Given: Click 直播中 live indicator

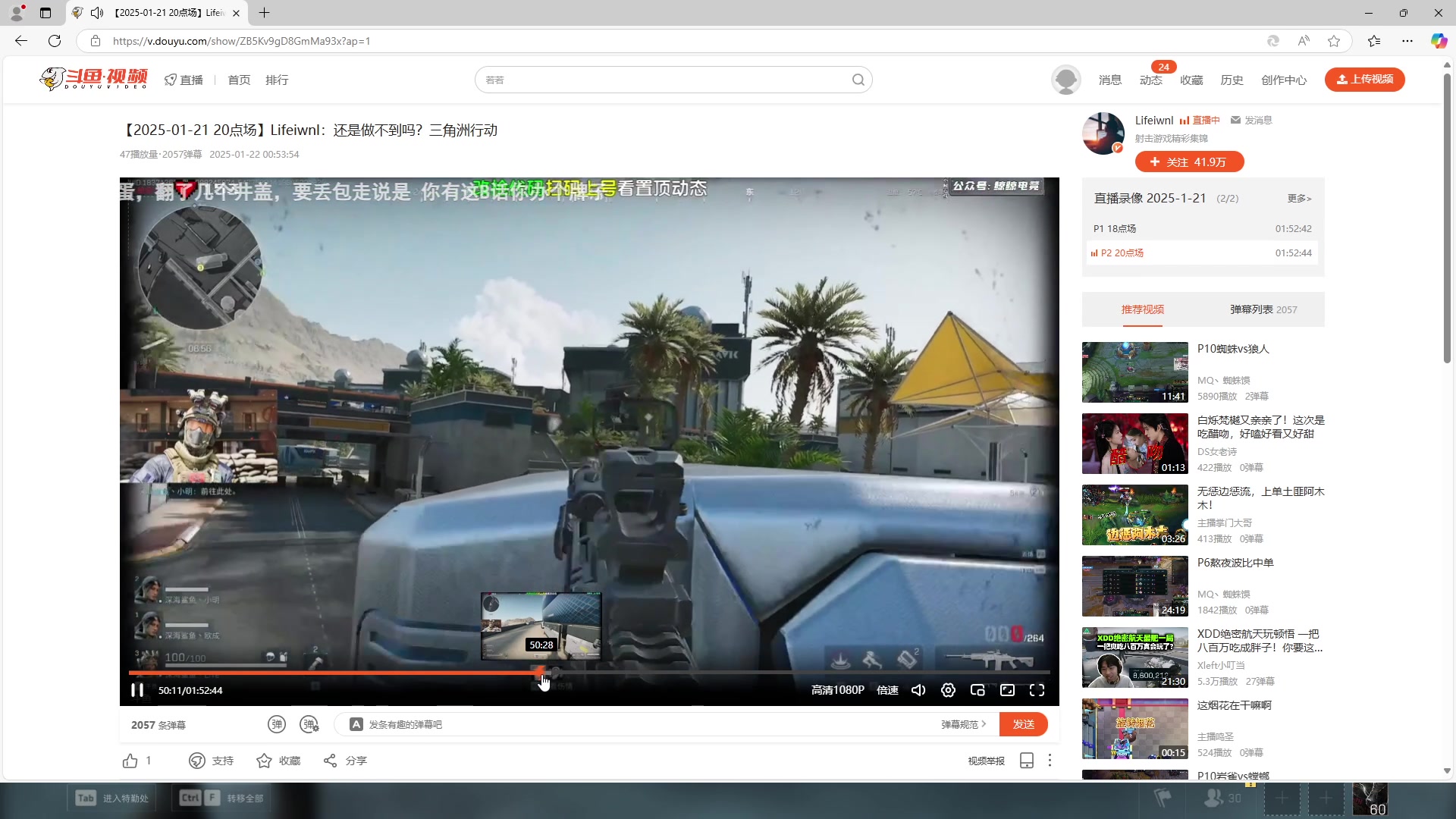Looking at the screenshot, I should pos(1200,120).
